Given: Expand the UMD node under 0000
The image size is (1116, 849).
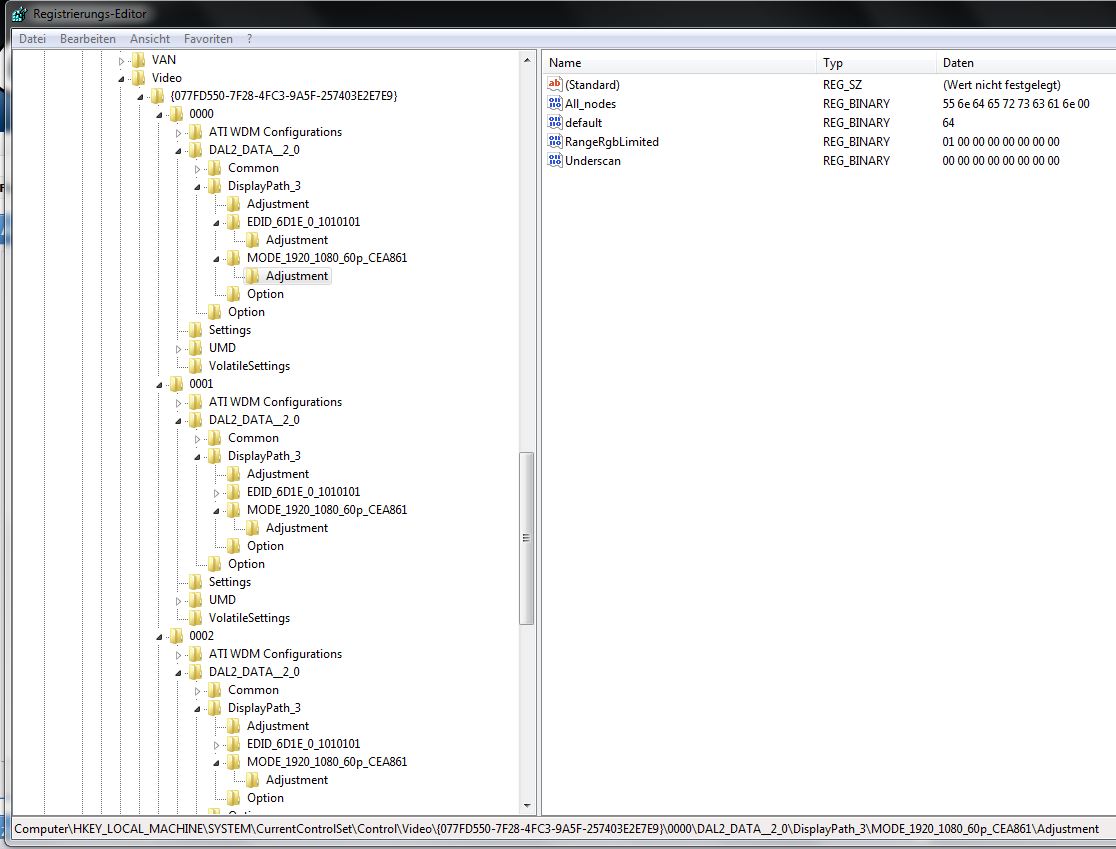Looking at the screenshot, I should pos(179,349).
